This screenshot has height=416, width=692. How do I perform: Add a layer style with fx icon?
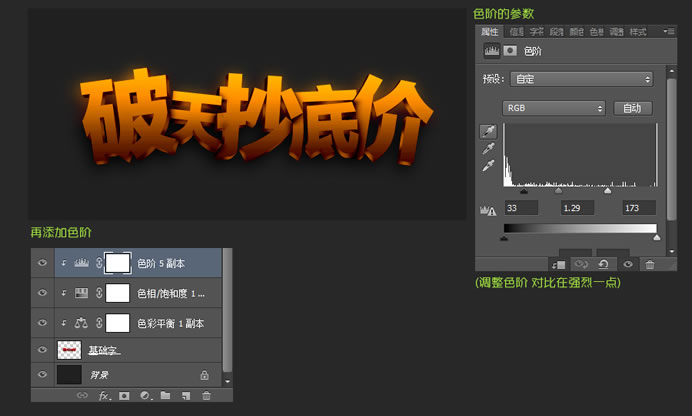[x=104, y=395]
